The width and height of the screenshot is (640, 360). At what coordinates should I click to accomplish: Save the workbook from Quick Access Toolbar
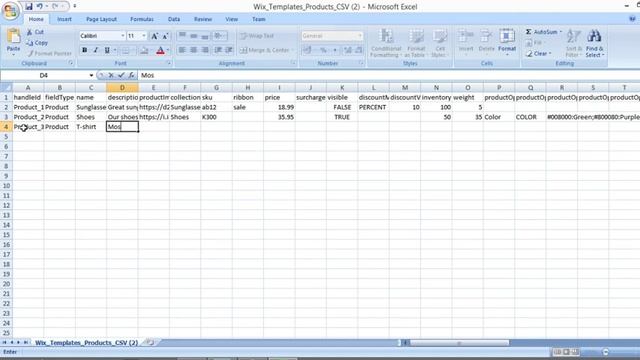pyautogui.click(x=29, y=6)
